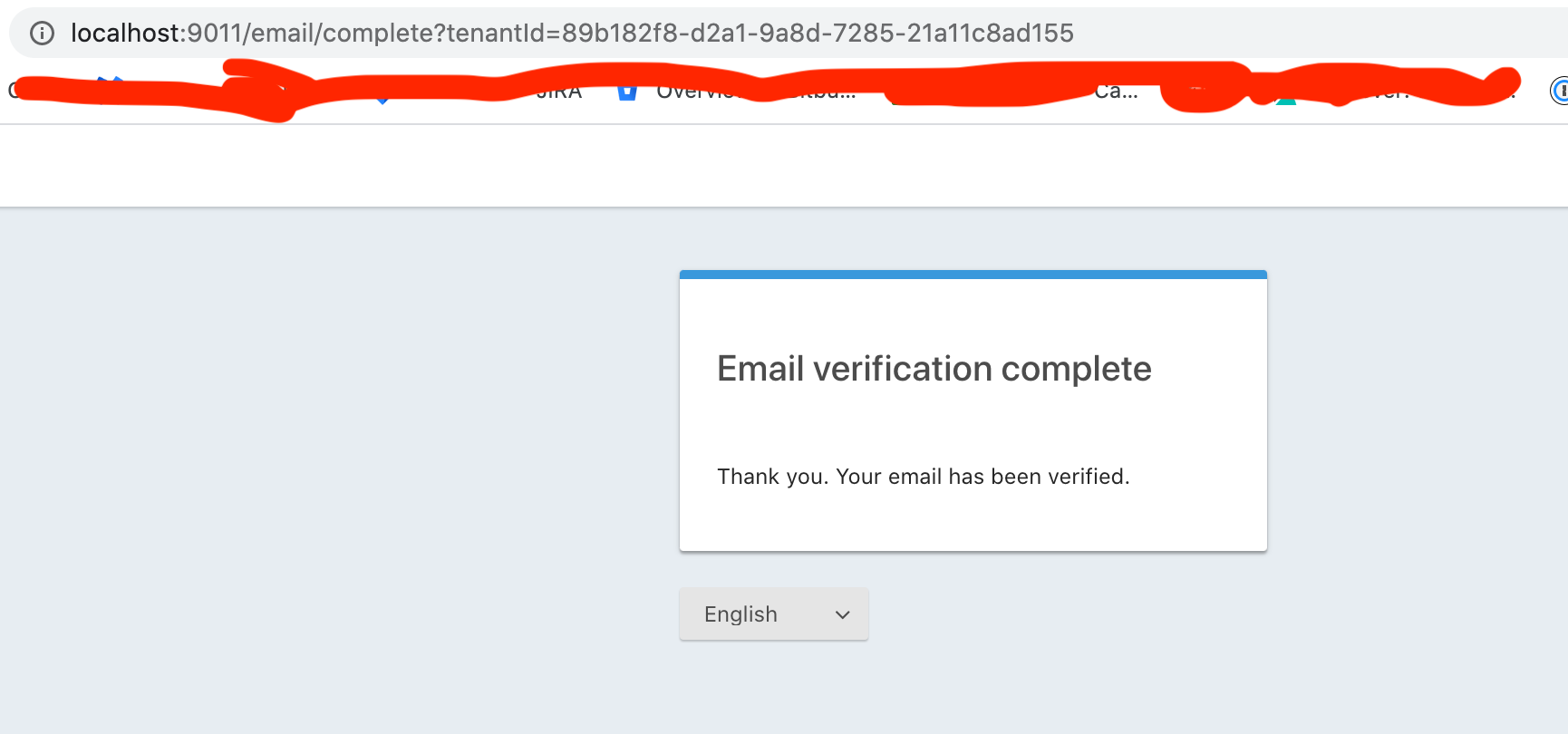Click the Email verification complete heading
This screenshot has height=734, width=1568.
[934, 369]
